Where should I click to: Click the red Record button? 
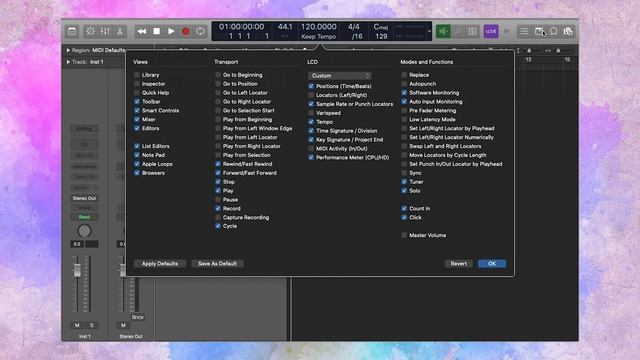coord(186,31)
